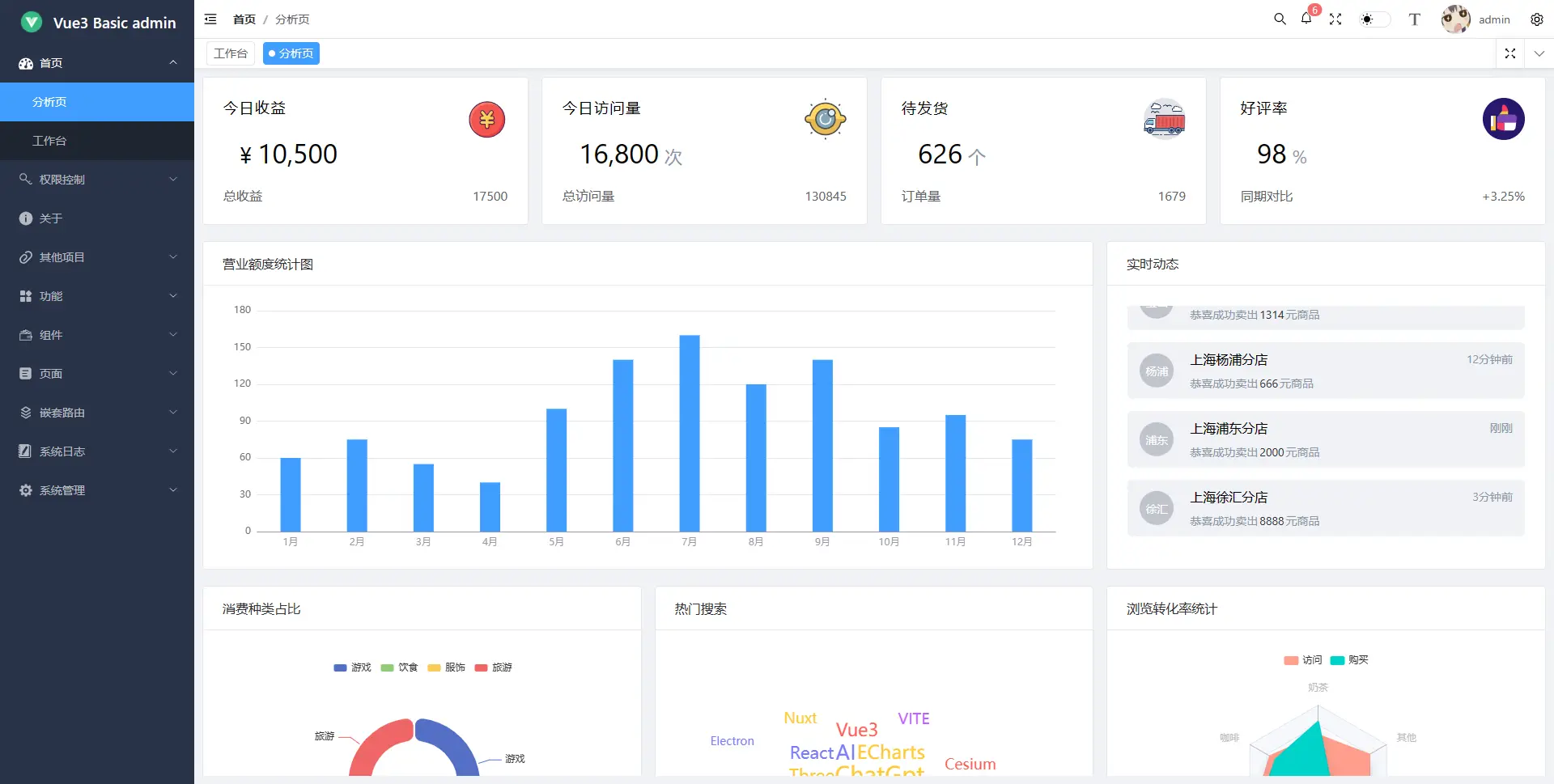1554x784 pixels.
Task: Toggle 游戏 legend in pie chart
Action: pos(352,667)
